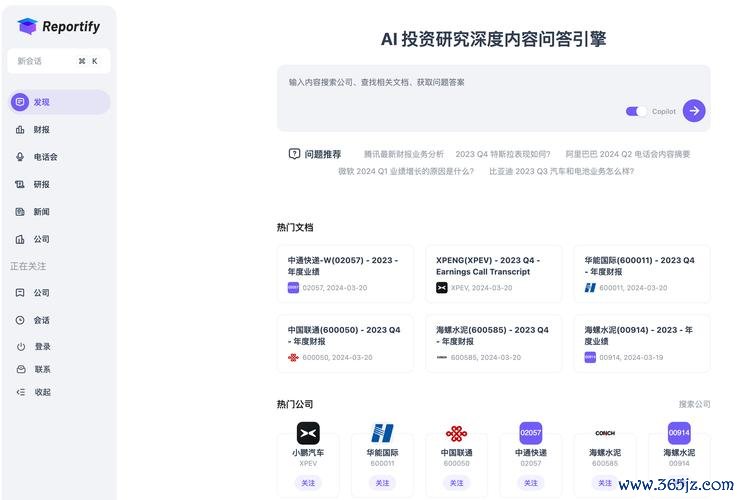The height and width of the screenshot is (500, 741).
Task: Click the 小鹏汽车 XPEV logo in 热门公司
Action: click(308, 433)
